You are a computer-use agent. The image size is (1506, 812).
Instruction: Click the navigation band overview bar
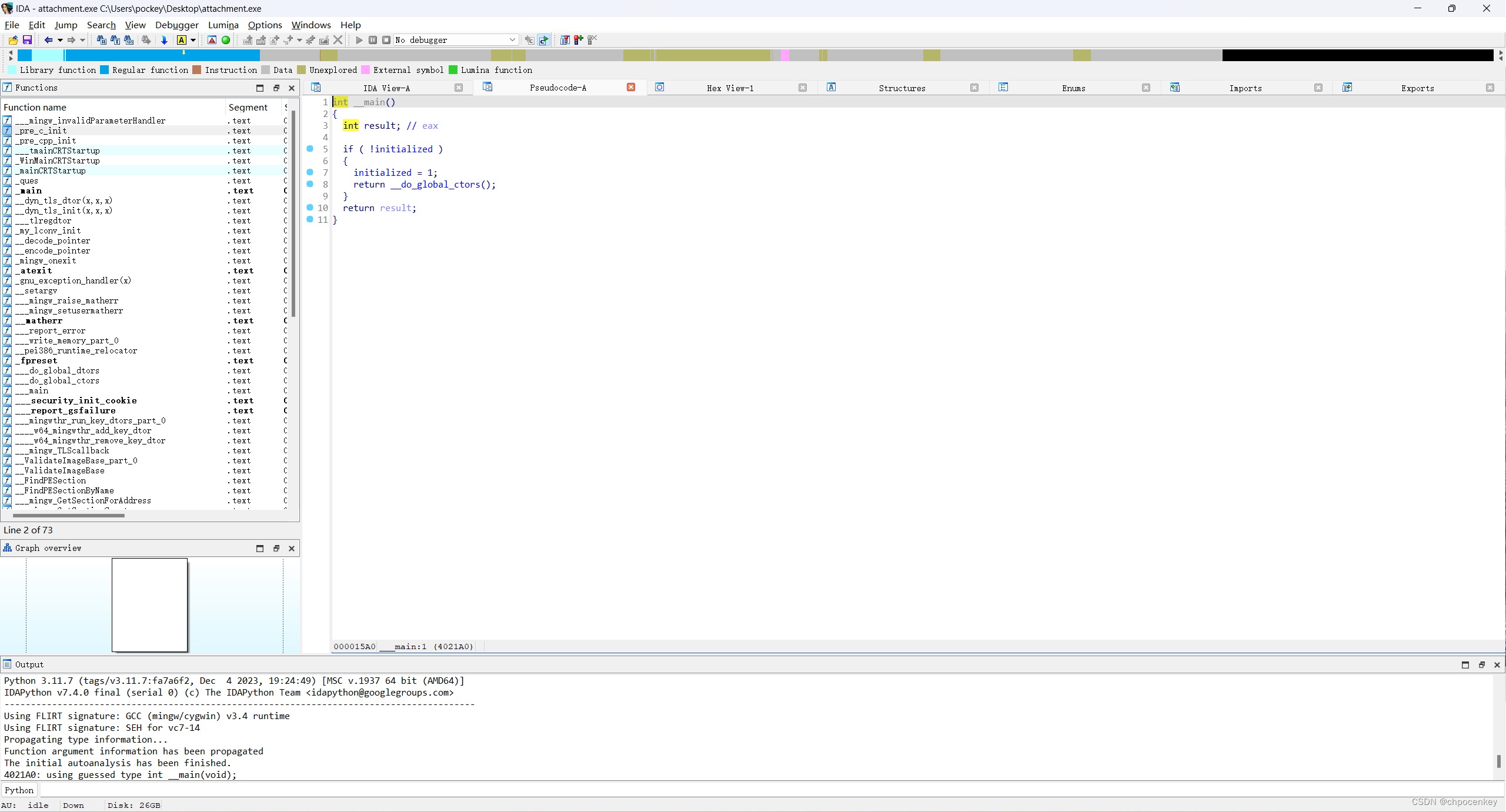pos(753,55)
